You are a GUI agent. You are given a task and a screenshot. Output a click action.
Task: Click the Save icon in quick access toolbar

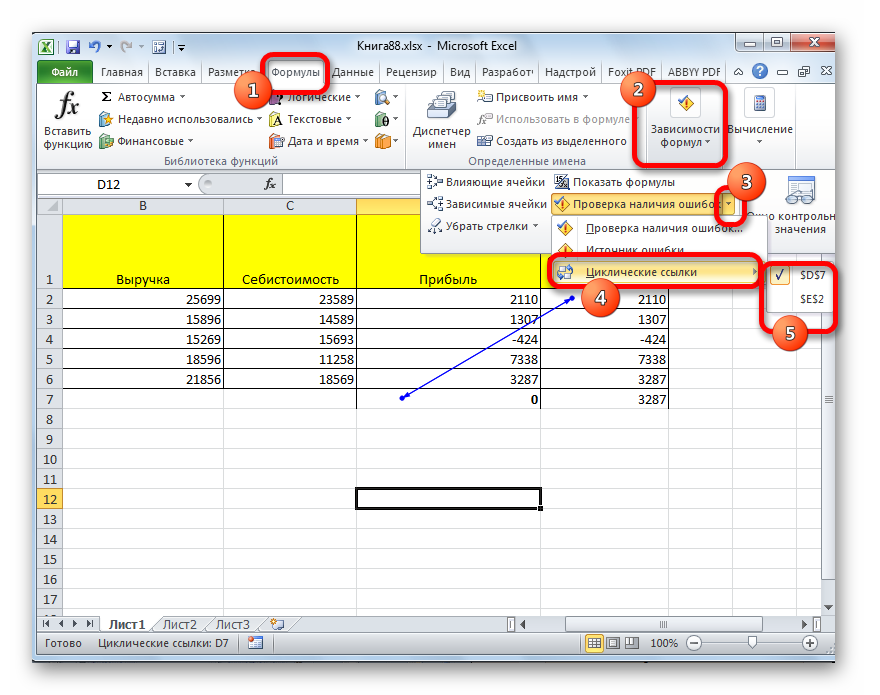coord(73,47)
